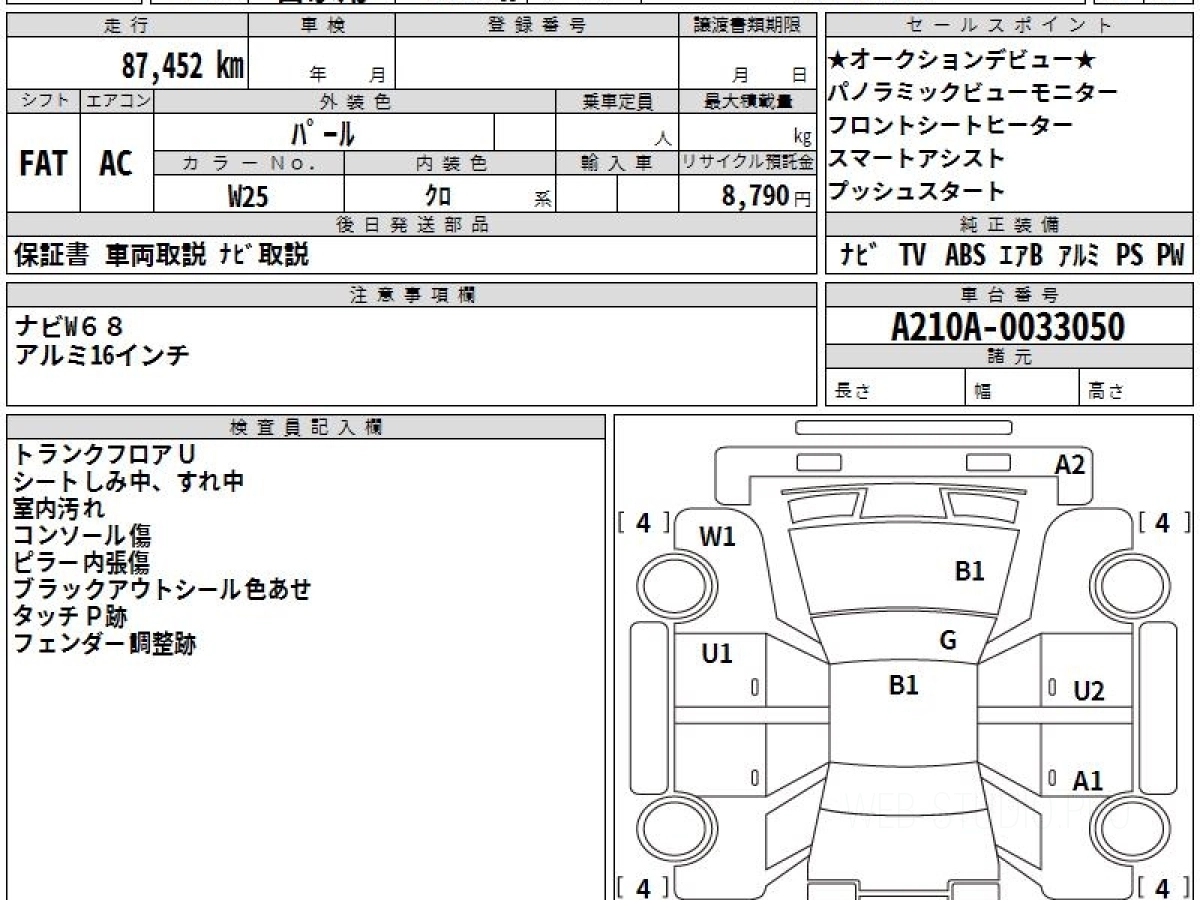1200x900 pixels.
Task: Click the 諸元 header
Action: pos(1010,357)
